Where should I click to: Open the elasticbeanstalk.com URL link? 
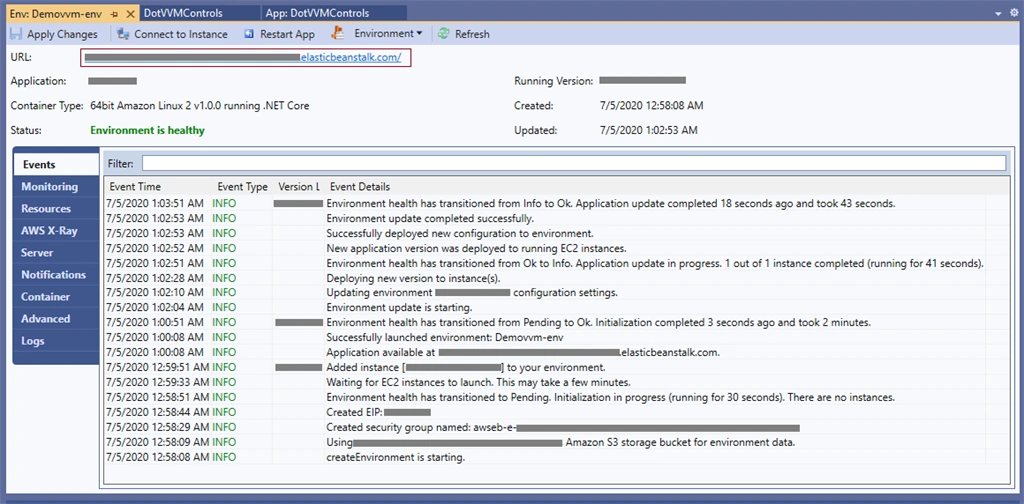[x=355, y=57]
